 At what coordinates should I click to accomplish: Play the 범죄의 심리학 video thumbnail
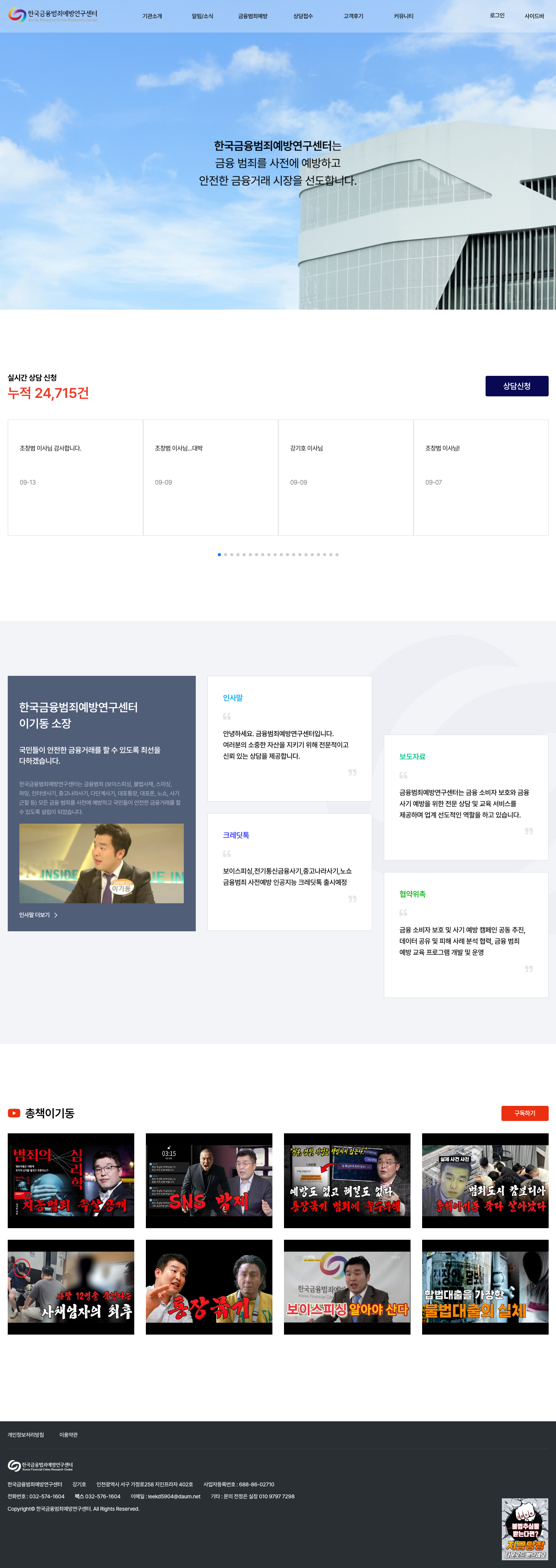click(71, 1180)
